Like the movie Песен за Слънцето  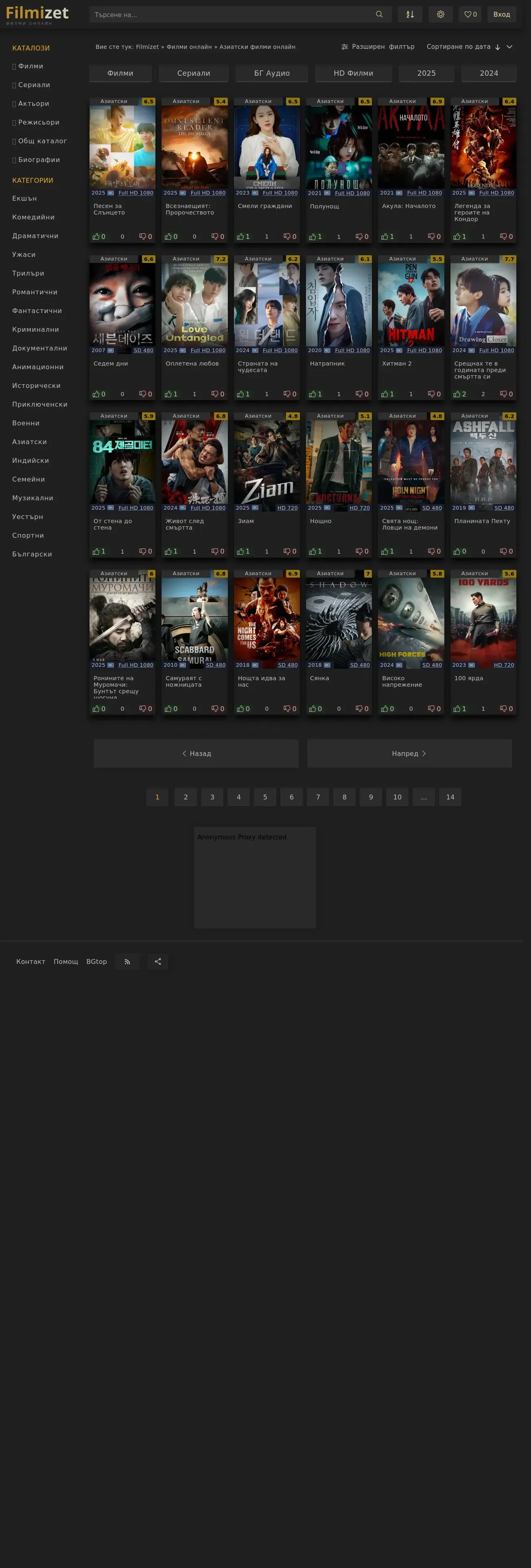pos(98,237)
